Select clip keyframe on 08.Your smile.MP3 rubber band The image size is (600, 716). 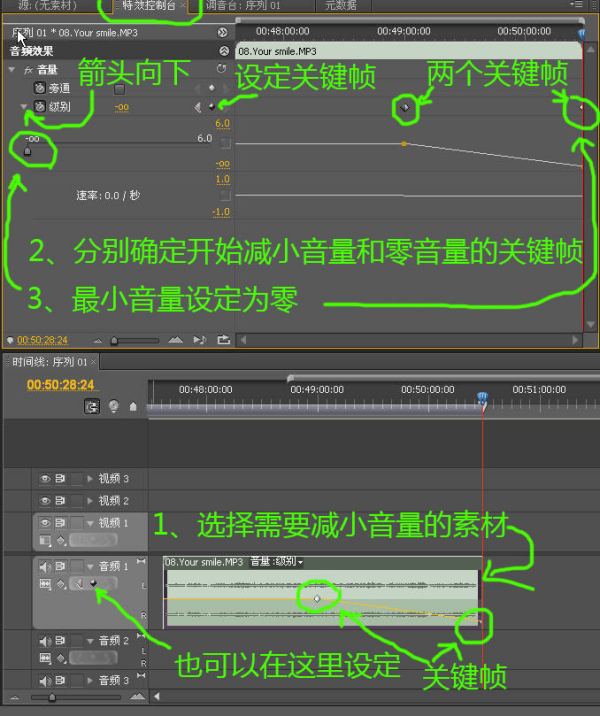(x=317, y=598)
